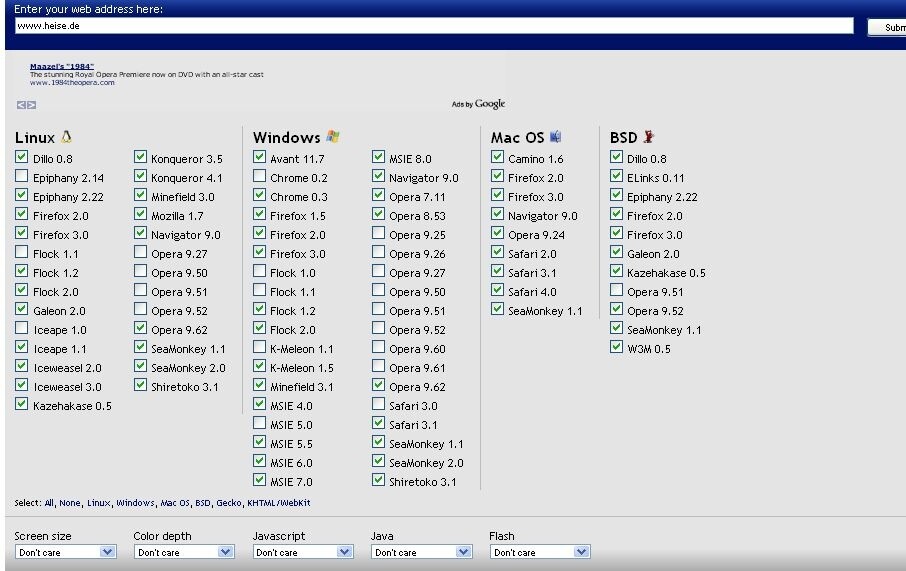Click the BSD daemon icon
The image size is (906, 571).
coord(648,137)
